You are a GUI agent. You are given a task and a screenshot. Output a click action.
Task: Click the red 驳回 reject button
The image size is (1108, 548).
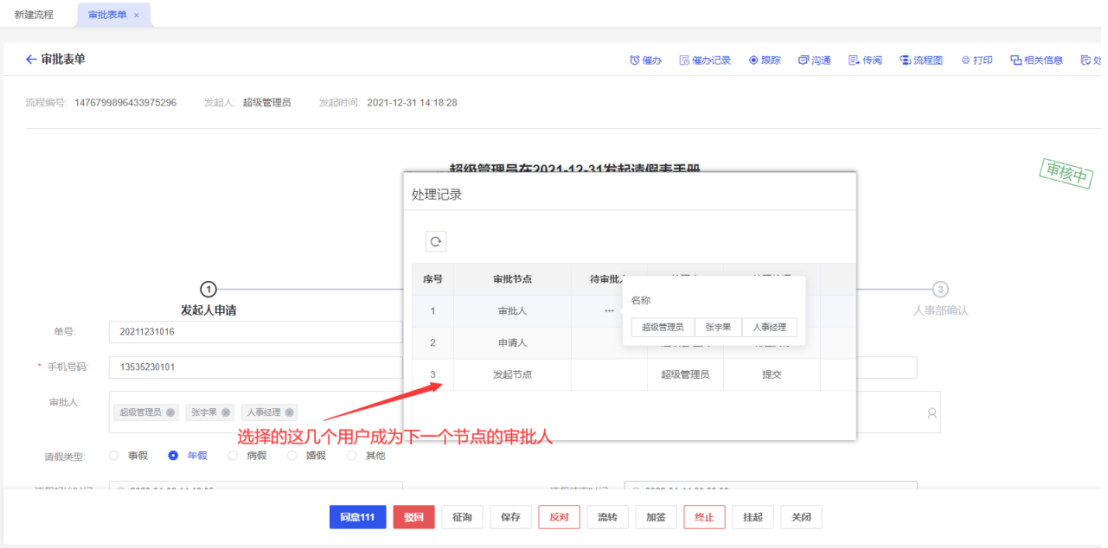[x=413, y=517]
